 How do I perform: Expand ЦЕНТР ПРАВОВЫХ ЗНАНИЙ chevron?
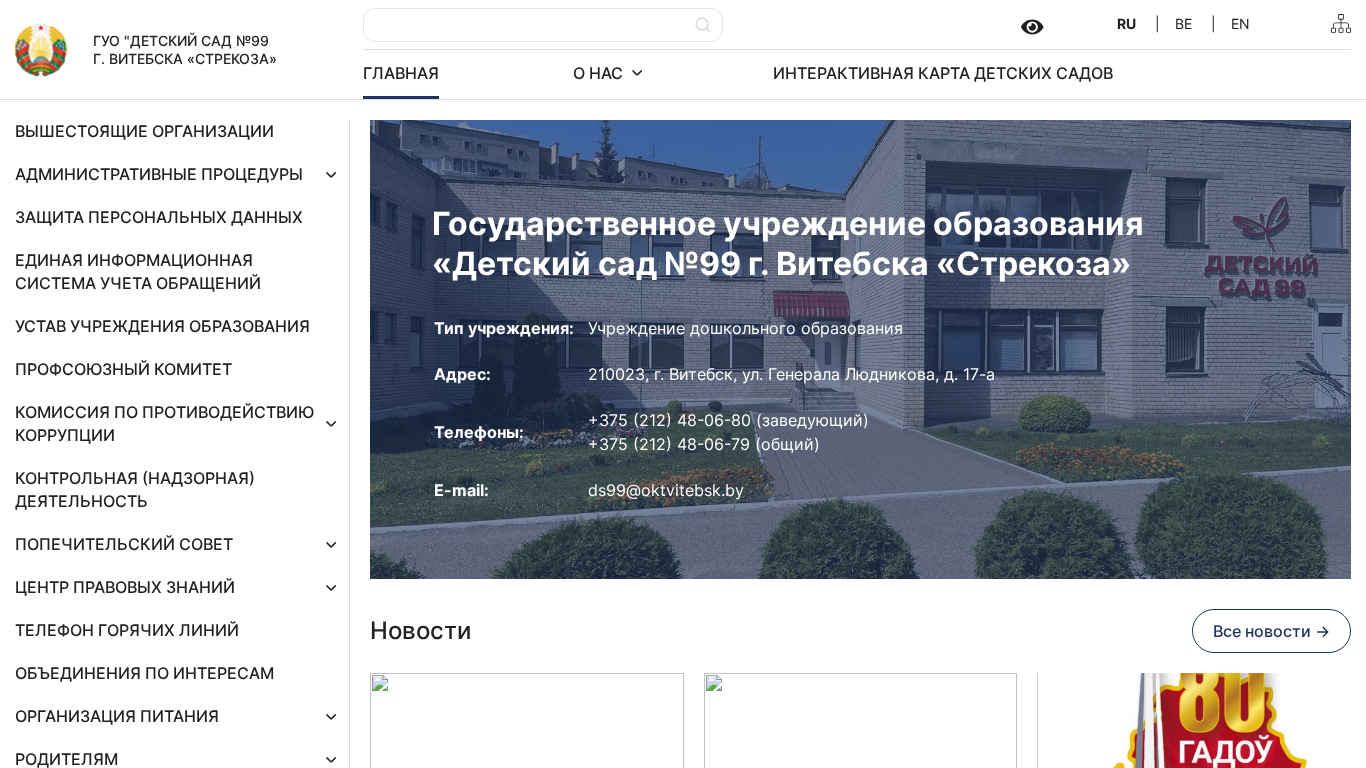pos(331,588)
